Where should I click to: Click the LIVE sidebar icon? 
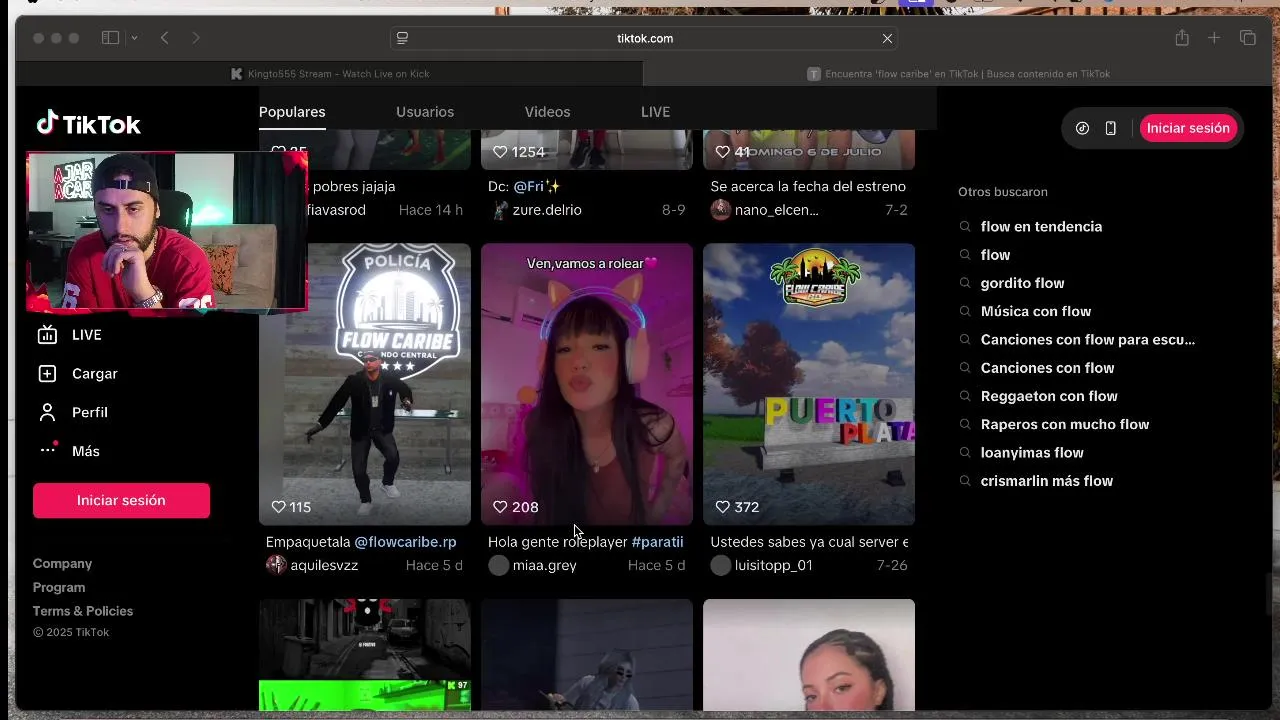(x=47, y=335)
